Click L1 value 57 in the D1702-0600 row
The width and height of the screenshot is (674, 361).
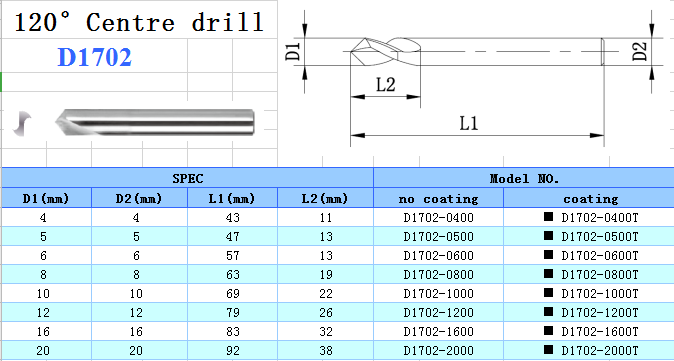click(x=233, y=256)
